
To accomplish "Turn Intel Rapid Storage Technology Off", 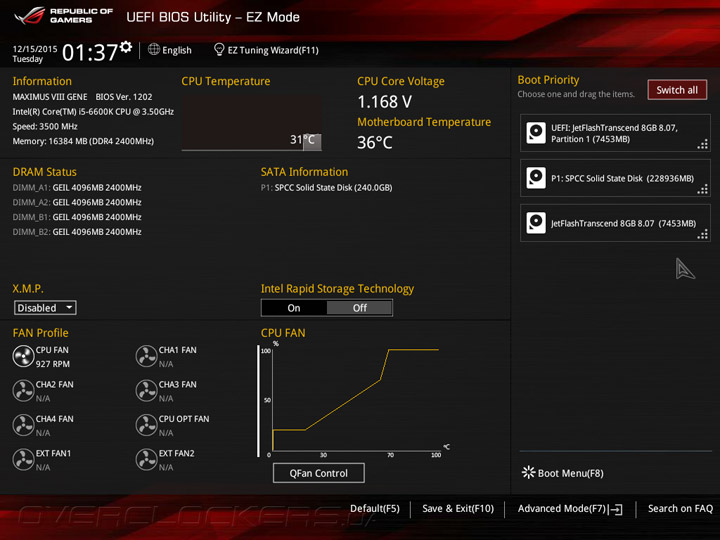I will point(360,308).
